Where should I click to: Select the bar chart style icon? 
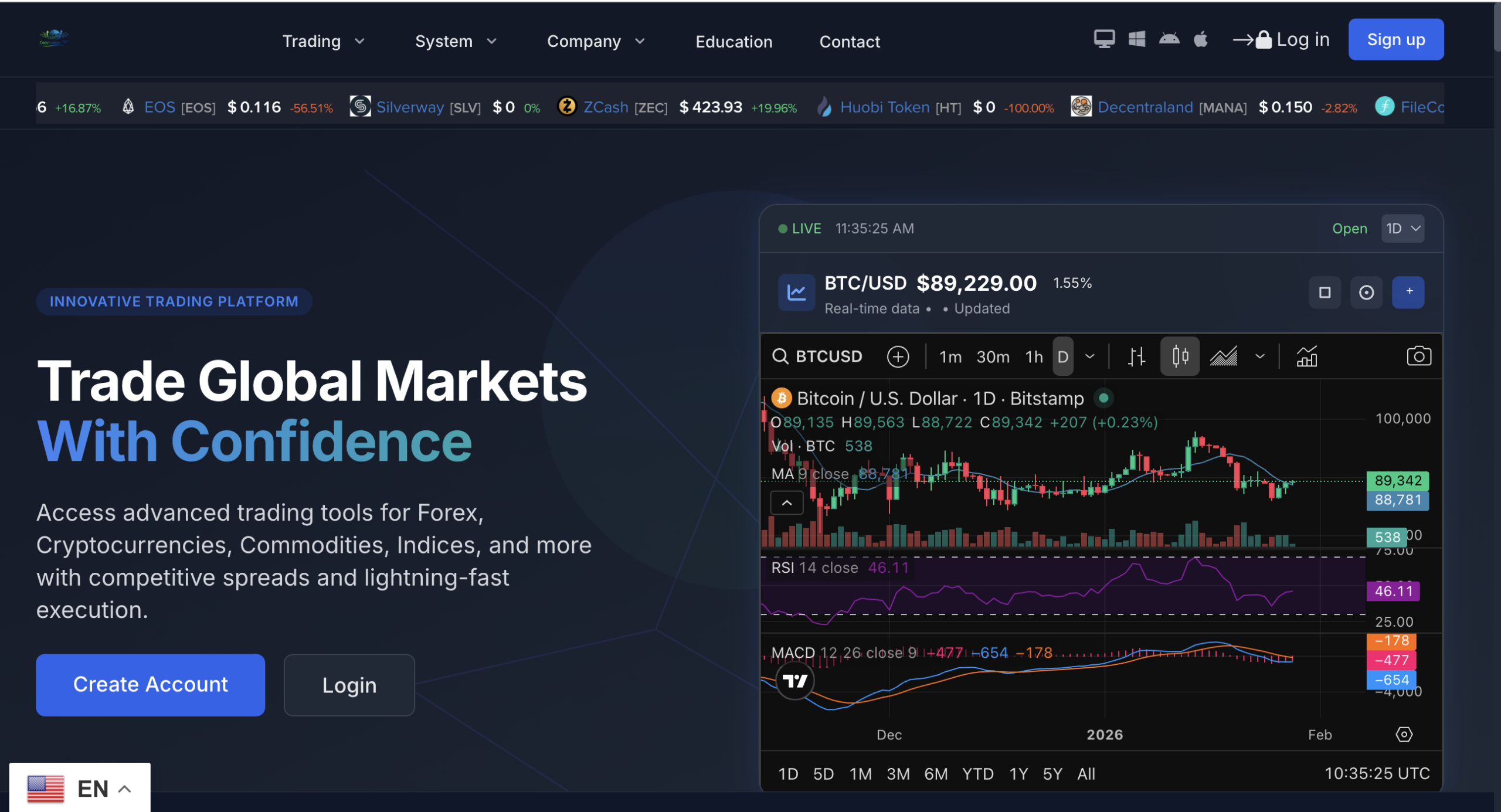click(x=1136, y=356)
